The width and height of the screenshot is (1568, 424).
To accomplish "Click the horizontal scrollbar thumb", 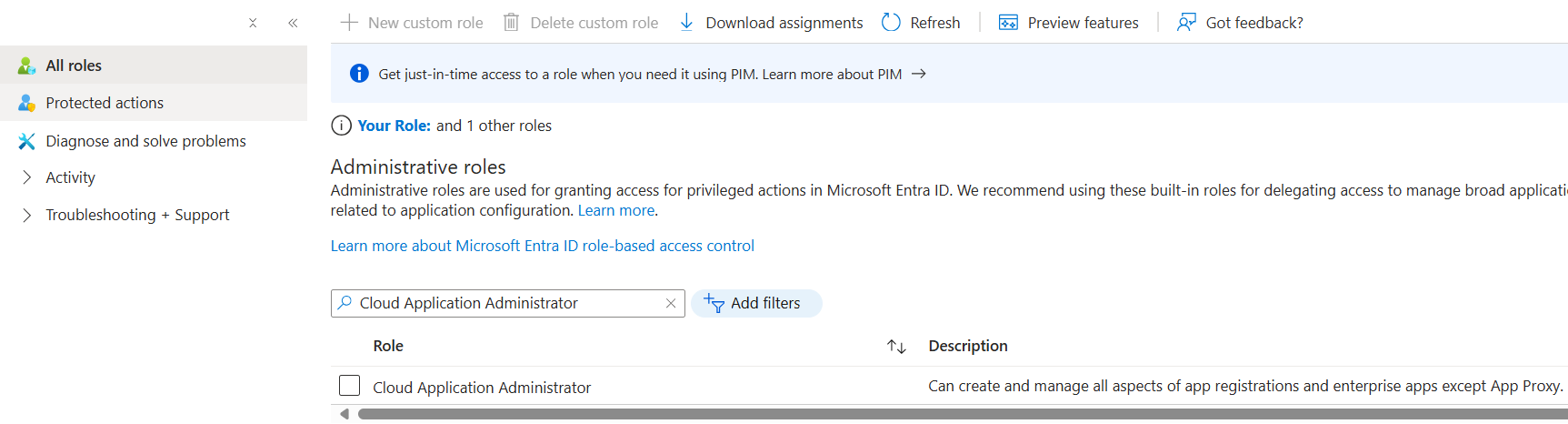I will [x=963, y=414].
